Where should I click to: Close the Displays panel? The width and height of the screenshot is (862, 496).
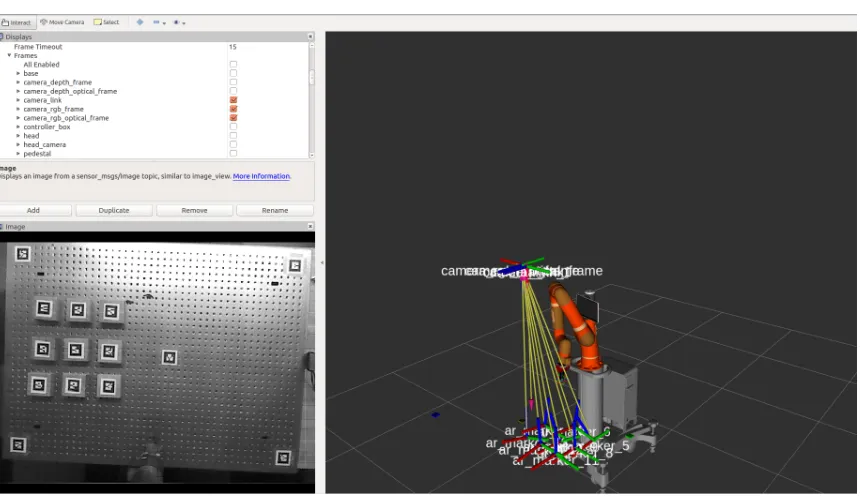(310, 36)
